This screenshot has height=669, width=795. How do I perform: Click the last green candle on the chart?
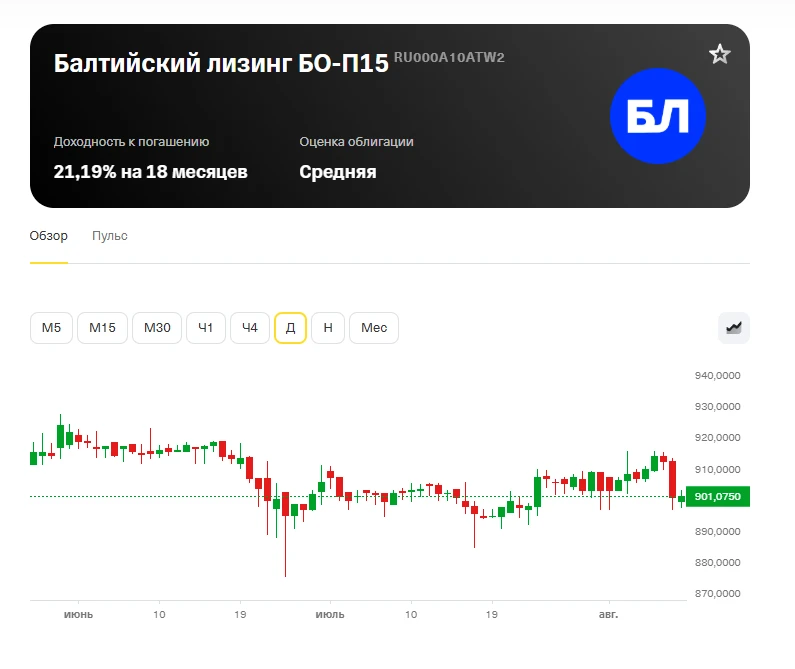click(681, 499)
